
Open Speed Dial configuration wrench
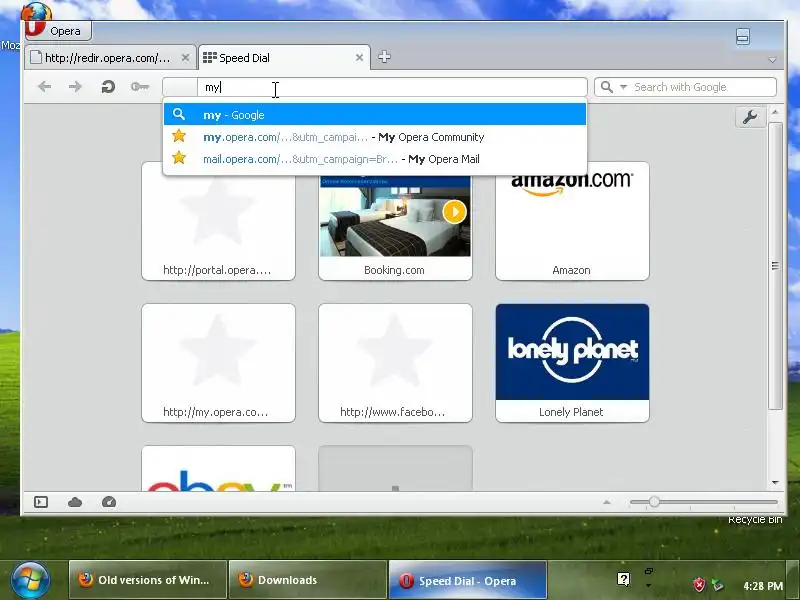tap(749, 117)
